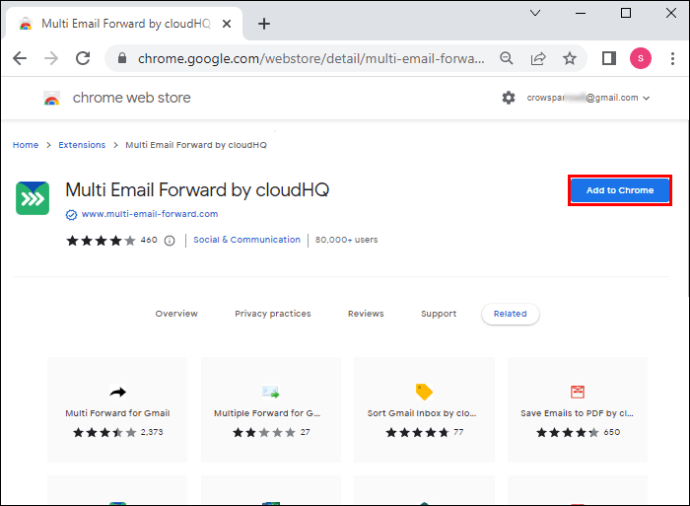Click the browser back arrow
The height and width of the screenshot is (506, 690).
(x=19, y=58)
